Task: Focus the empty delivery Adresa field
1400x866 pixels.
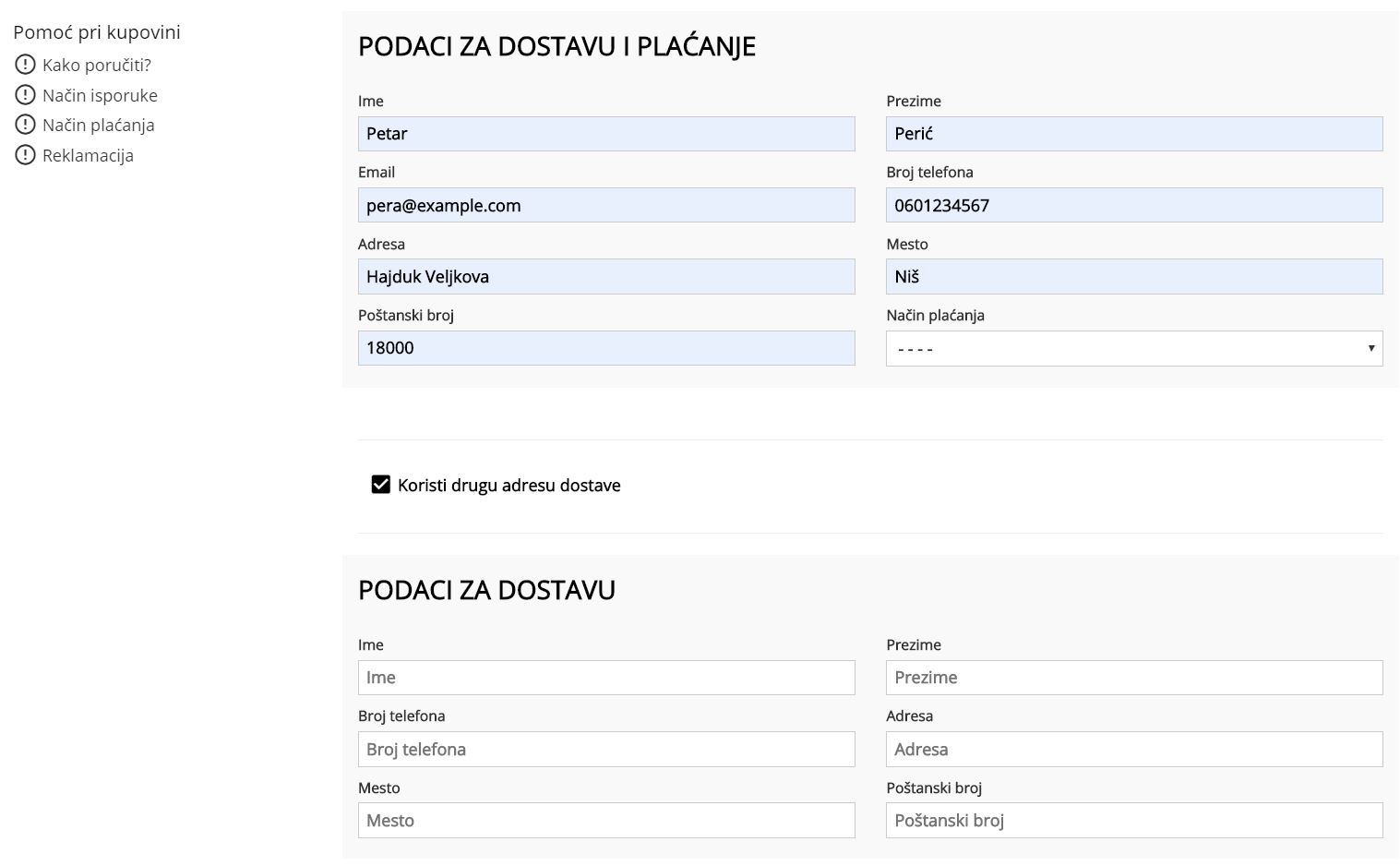Action: coord(1133,749)
